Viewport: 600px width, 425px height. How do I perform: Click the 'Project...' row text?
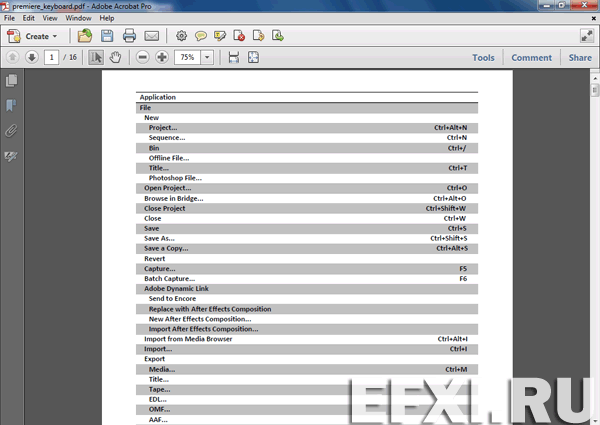click(x=163, y=128)
